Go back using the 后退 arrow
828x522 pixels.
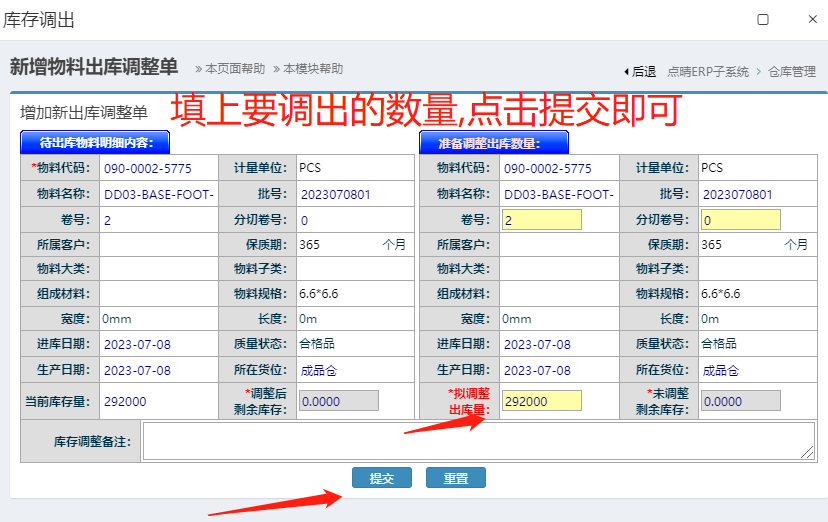(x=640, y=71)
